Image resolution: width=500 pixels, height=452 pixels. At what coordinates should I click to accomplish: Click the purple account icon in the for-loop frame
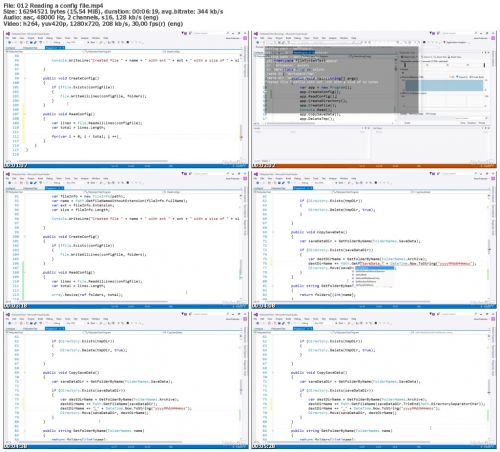245,38
